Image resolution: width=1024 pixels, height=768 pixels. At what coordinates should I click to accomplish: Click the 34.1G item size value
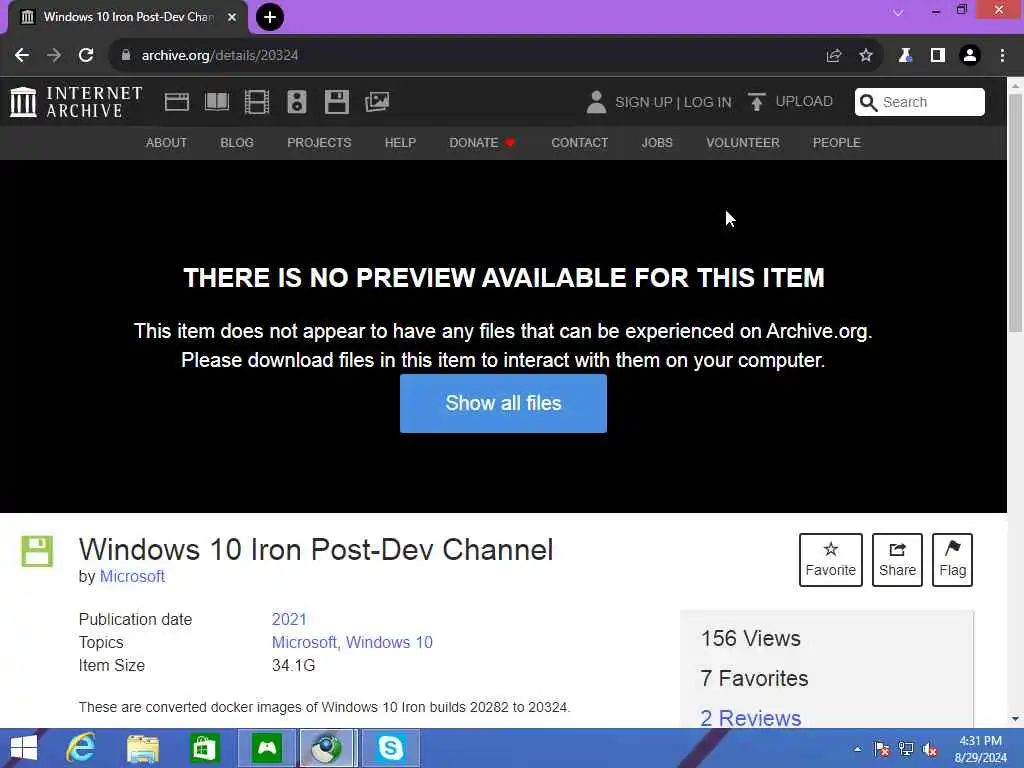(293, 665)
